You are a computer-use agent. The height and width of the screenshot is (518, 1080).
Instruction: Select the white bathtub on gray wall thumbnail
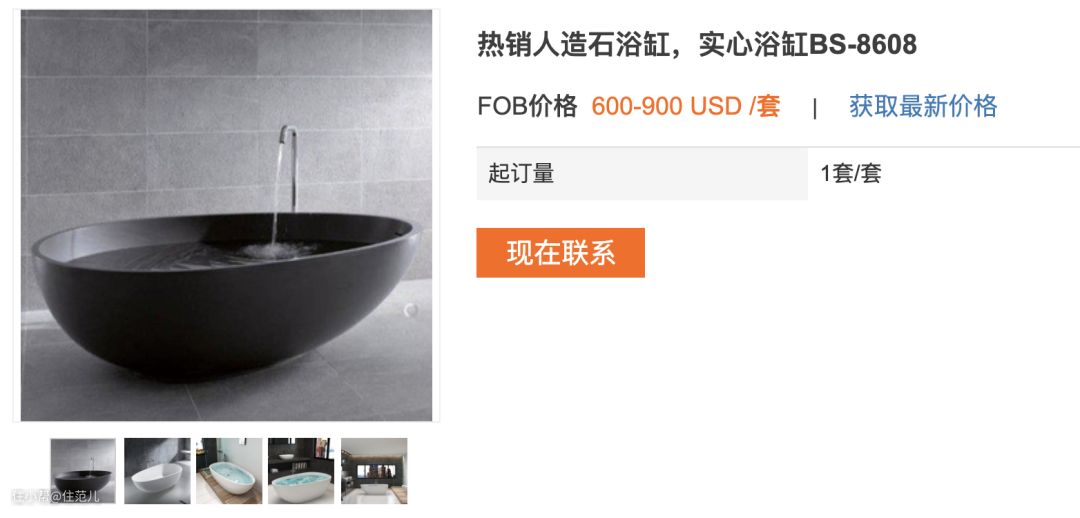coord(157,470)
